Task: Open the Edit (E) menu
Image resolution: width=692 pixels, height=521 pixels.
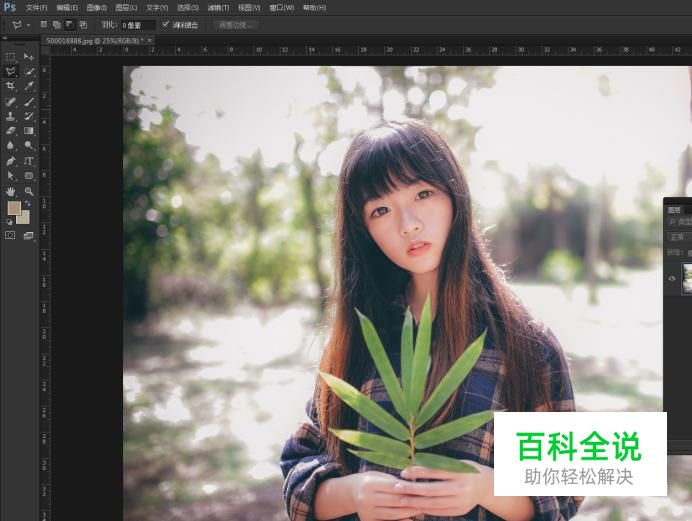Action: [x=67, y=8]
